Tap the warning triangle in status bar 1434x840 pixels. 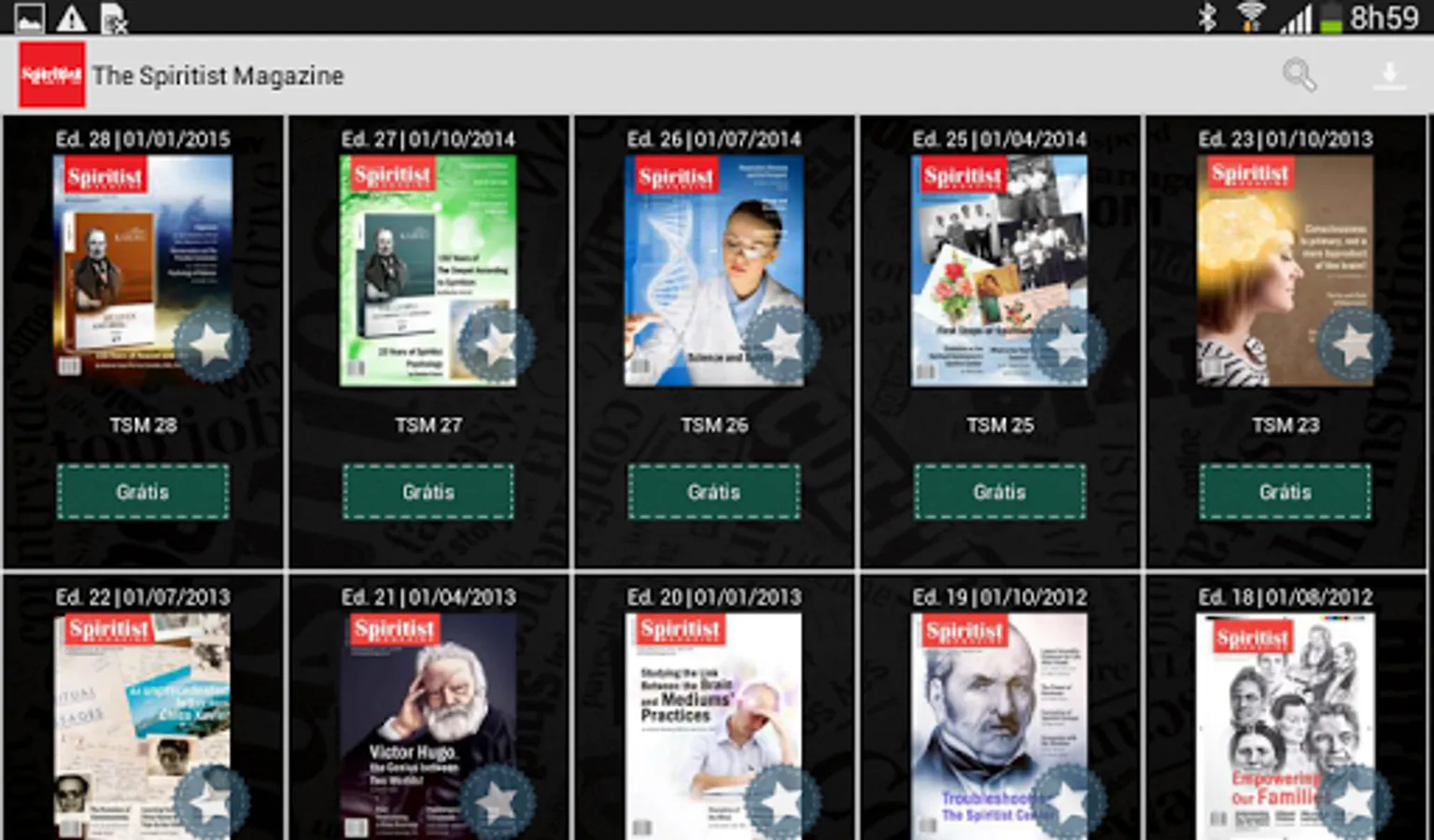(71, 18)
